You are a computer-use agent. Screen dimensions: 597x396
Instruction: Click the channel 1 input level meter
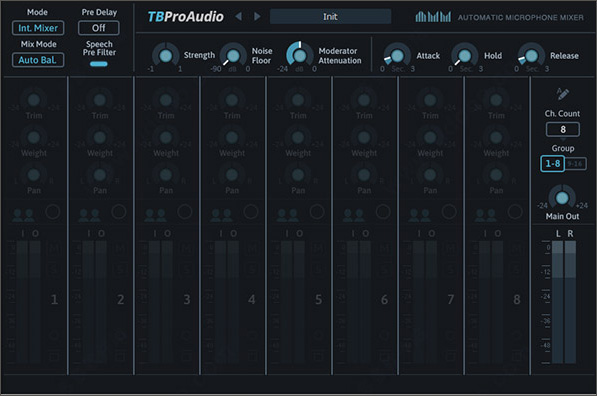22,302
